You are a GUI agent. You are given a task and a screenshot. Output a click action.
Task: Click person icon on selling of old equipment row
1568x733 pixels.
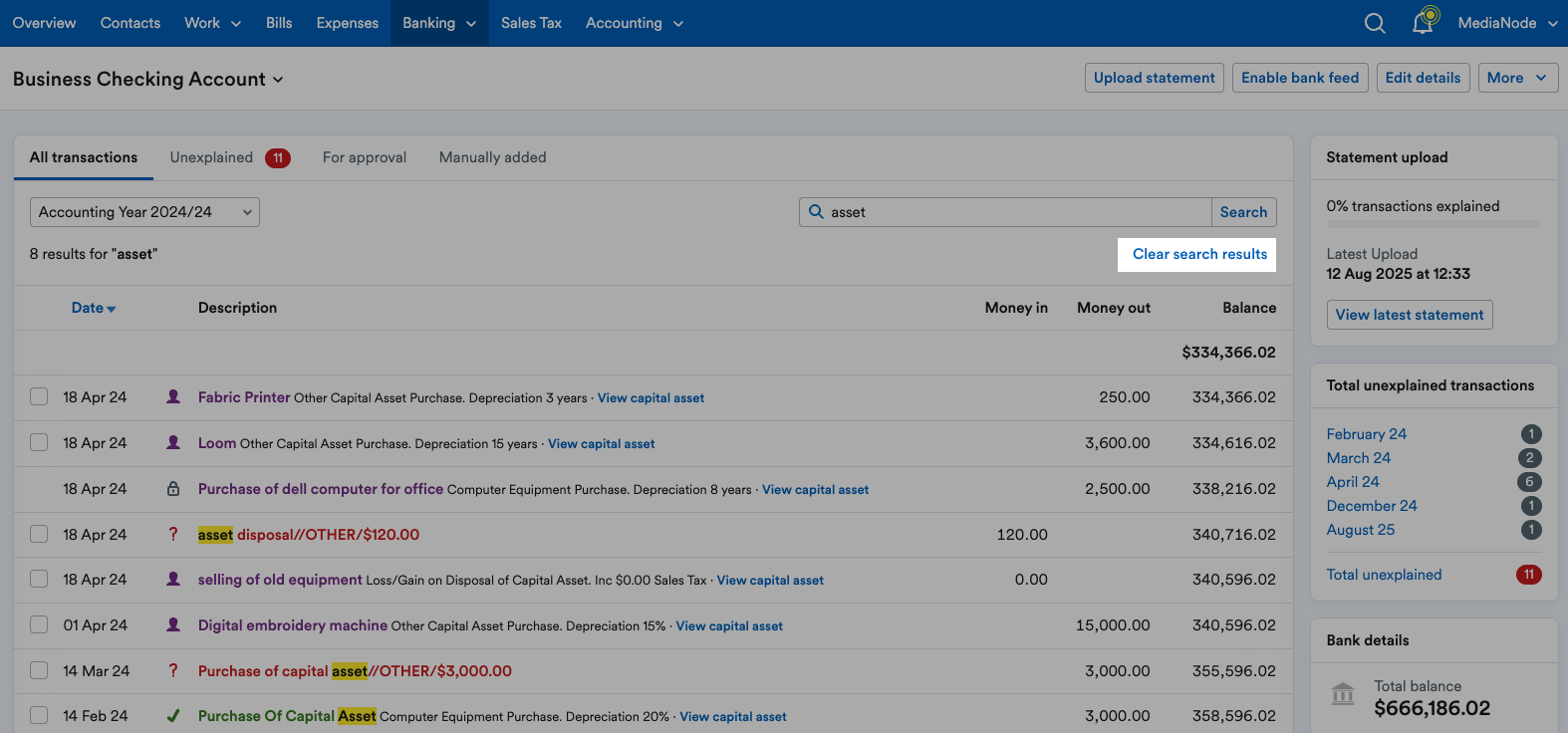(173, 579)
